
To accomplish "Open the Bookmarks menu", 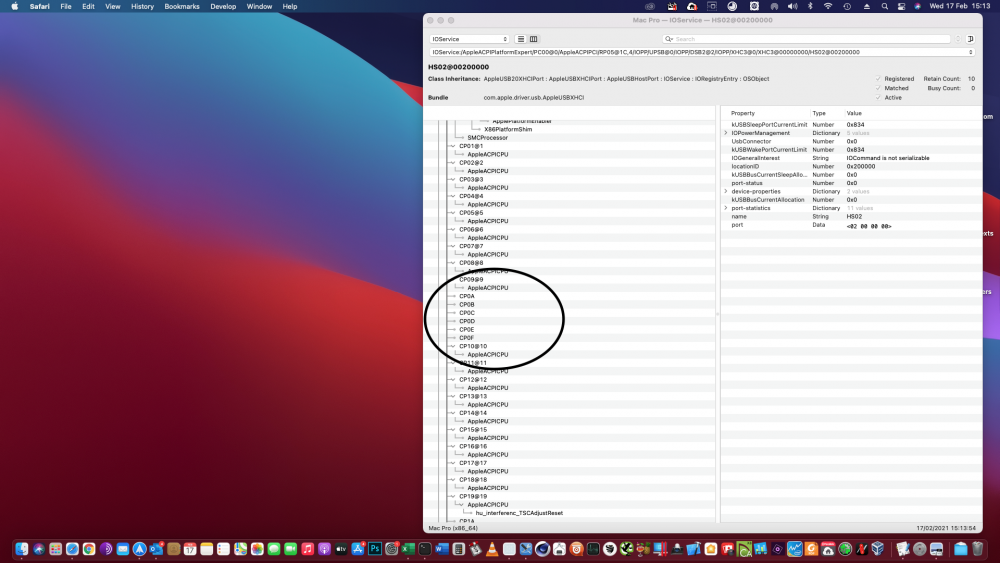I will [182, 6].
